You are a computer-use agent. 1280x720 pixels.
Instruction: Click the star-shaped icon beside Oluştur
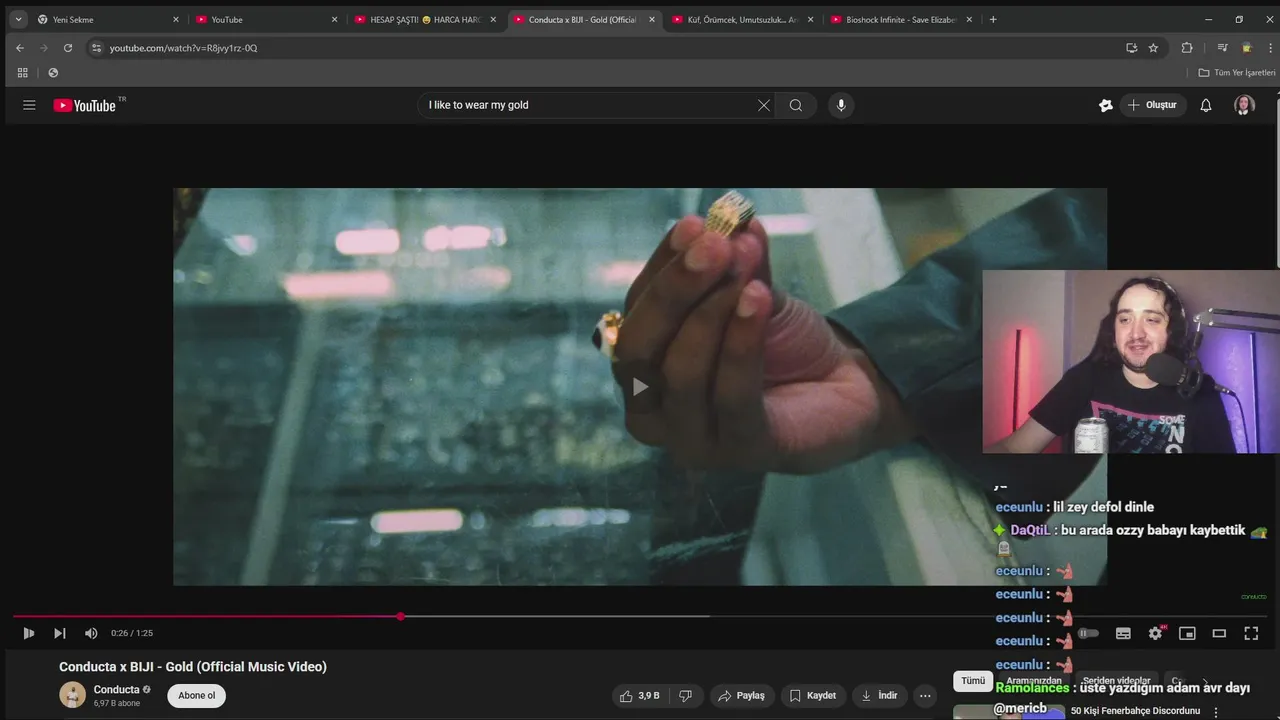coord(1106,105)
